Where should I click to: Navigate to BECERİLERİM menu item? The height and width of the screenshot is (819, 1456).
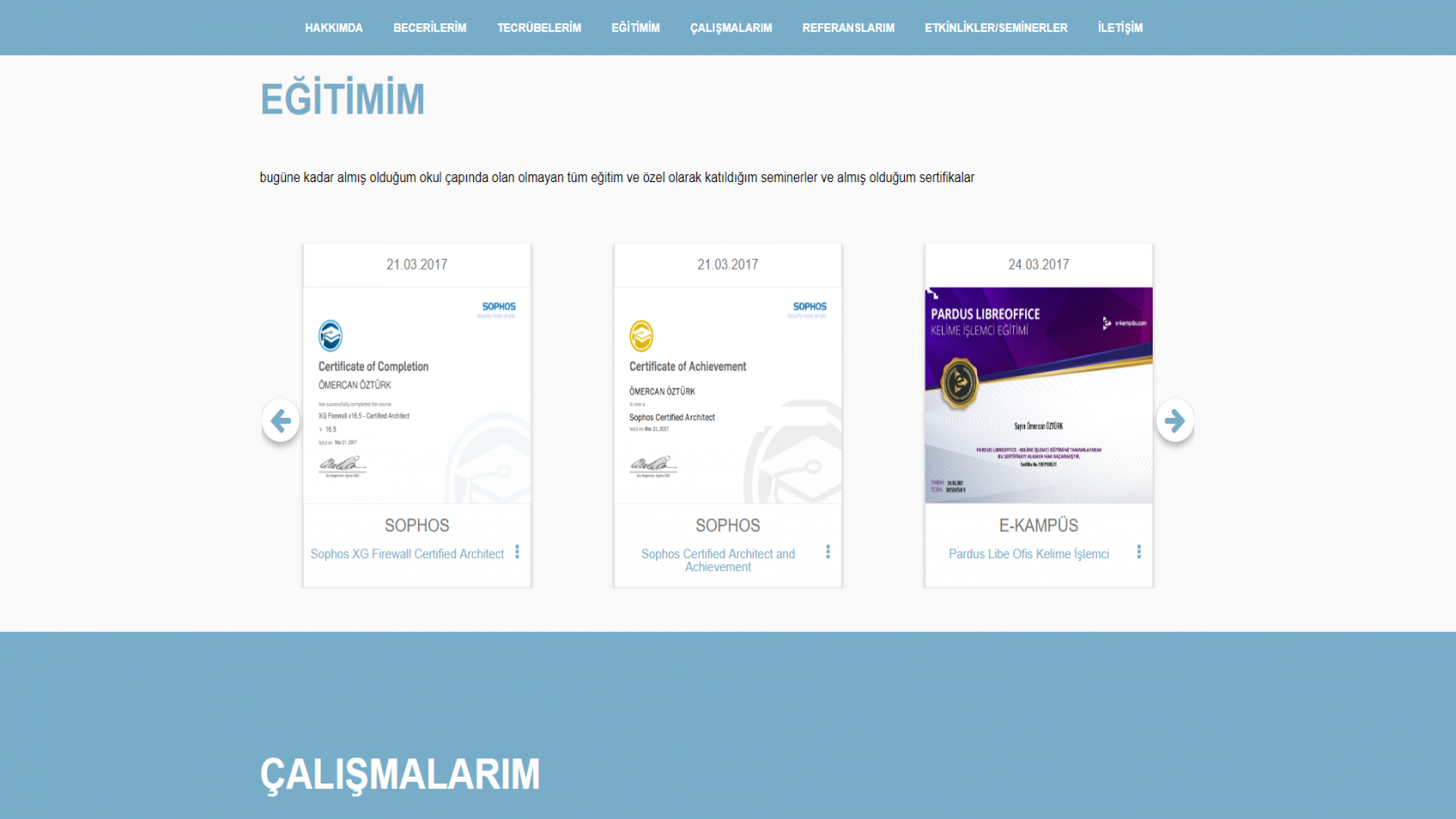click(430, 28)
